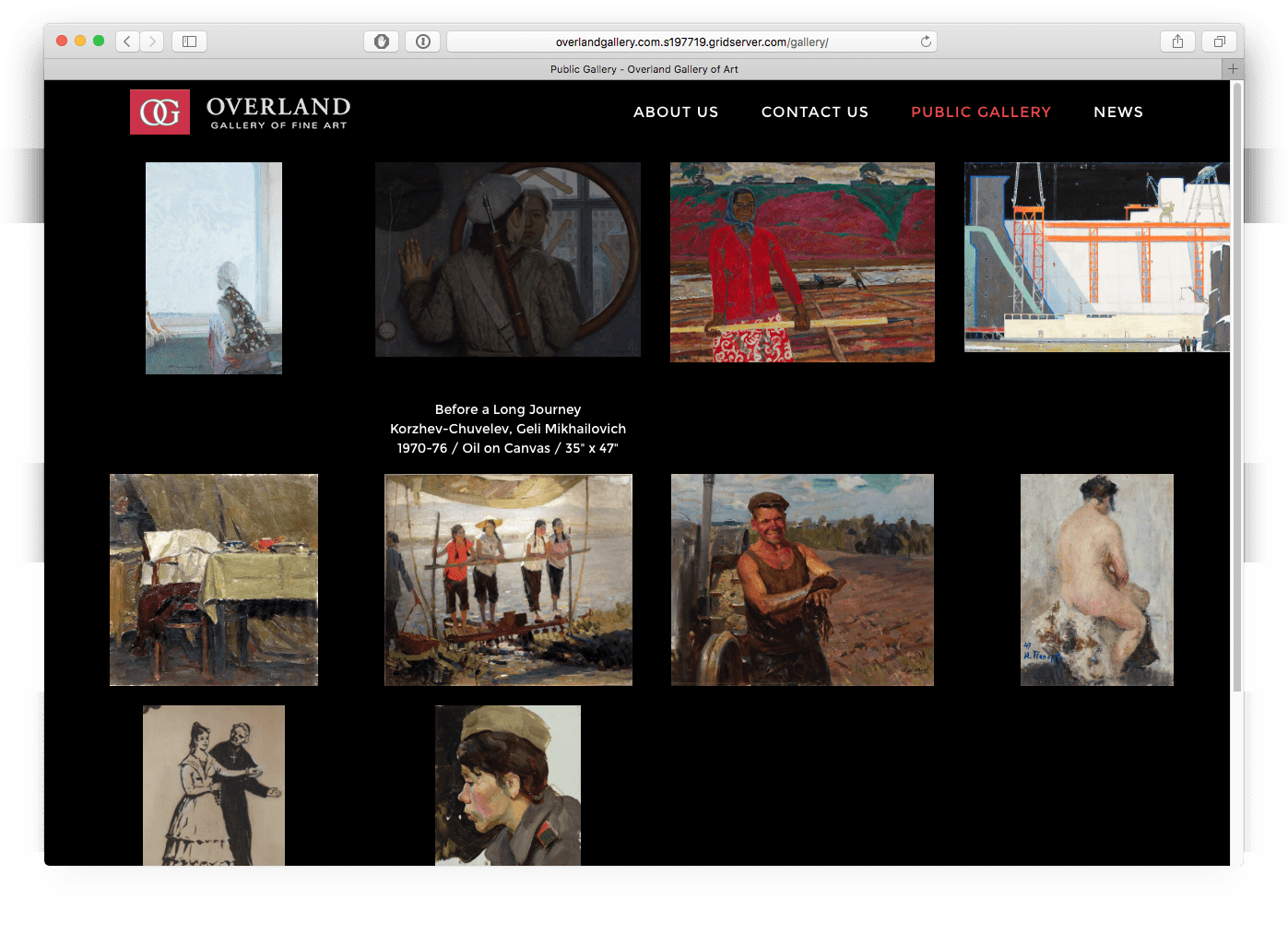The width and height of the screenshot is (1288, 934).
Task: Open the privacy shield extension icon
Action: [382, 41]
